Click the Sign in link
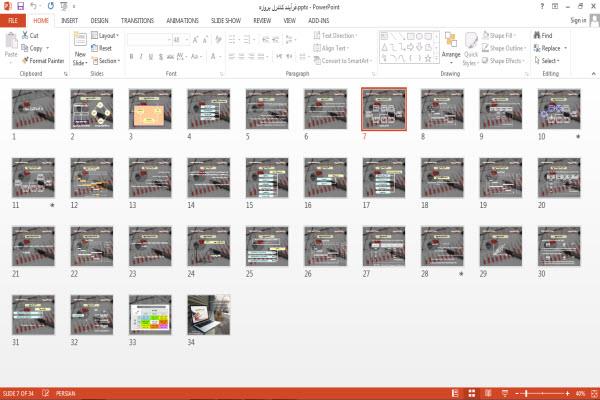 coord(578,20)
